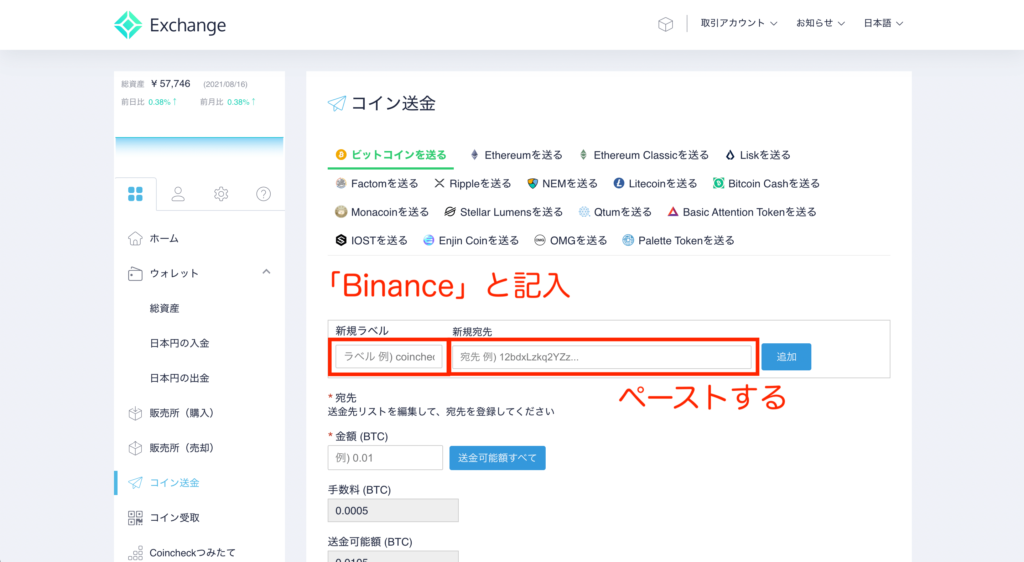This screenshot has width=1024, height=562.
Task: Click the 手数料 (BTC) 0.0005 field
Action: tap(393, 510)
